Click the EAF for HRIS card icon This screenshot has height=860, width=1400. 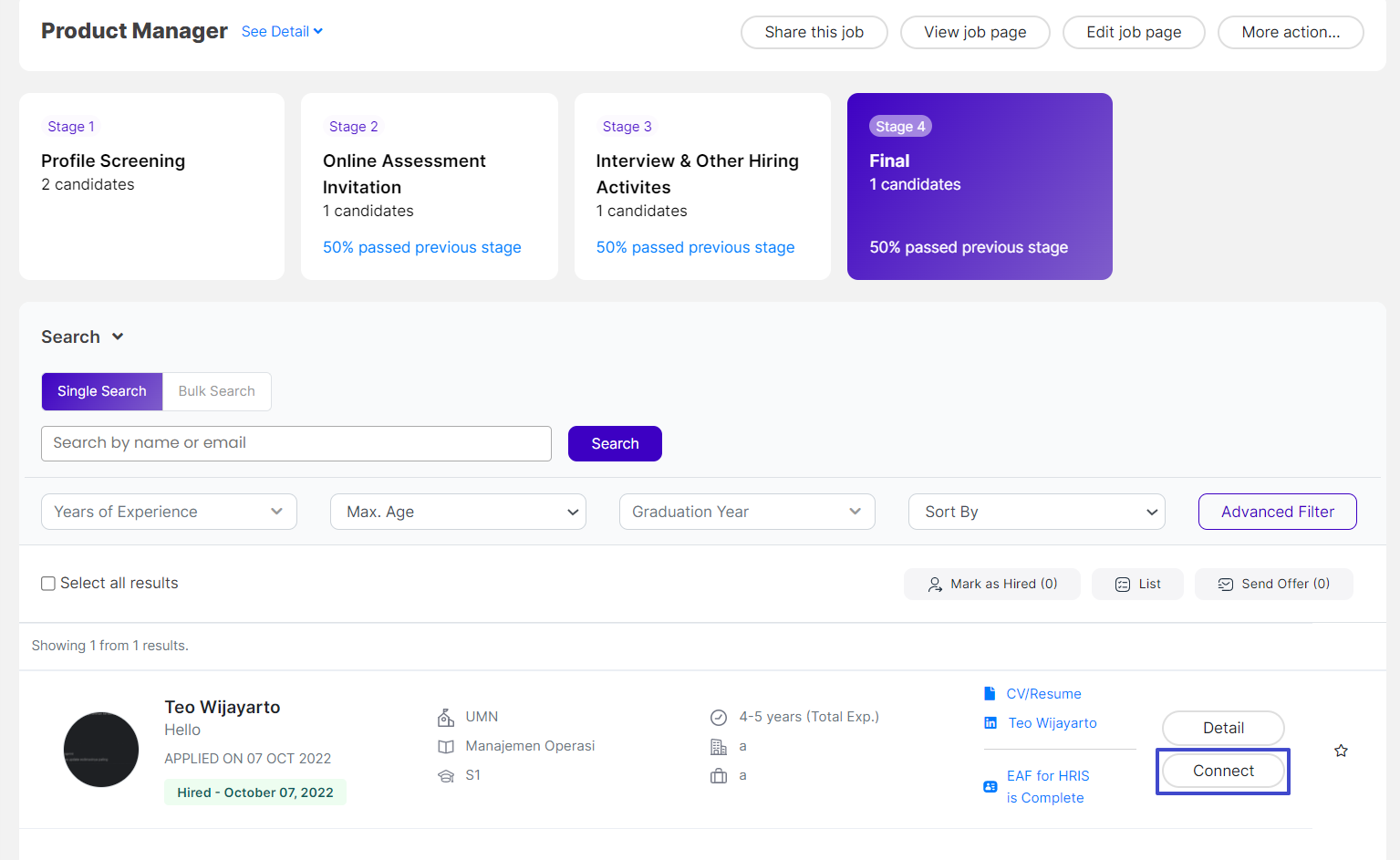tap(990, 786)
